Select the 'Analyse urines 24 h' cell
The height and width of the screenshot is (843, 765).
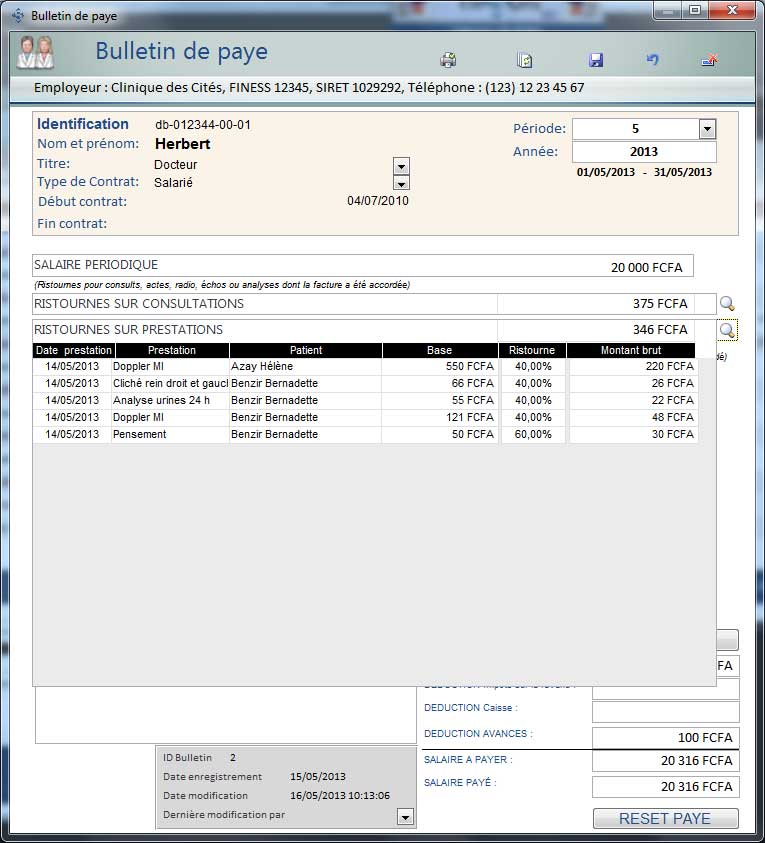click(170, 401)
